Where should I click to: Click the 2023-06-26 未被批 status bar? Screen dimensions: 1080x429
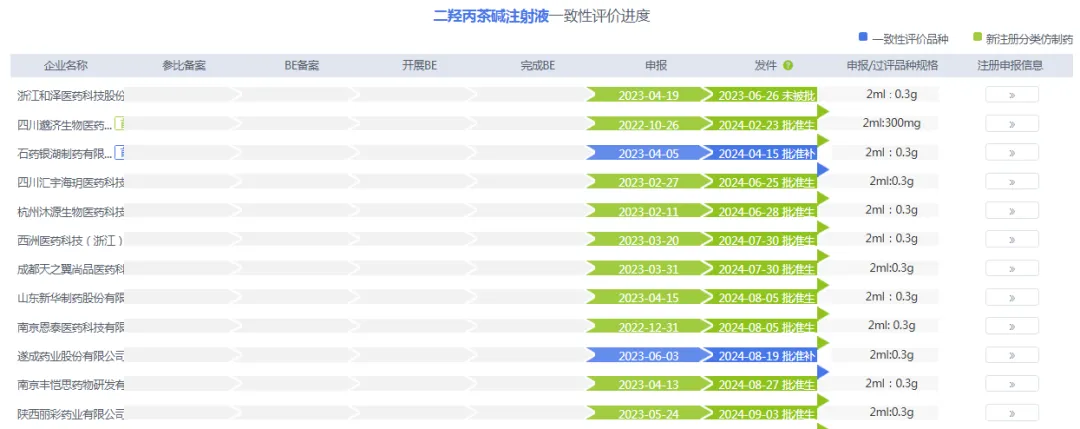(x=761, y=95)
